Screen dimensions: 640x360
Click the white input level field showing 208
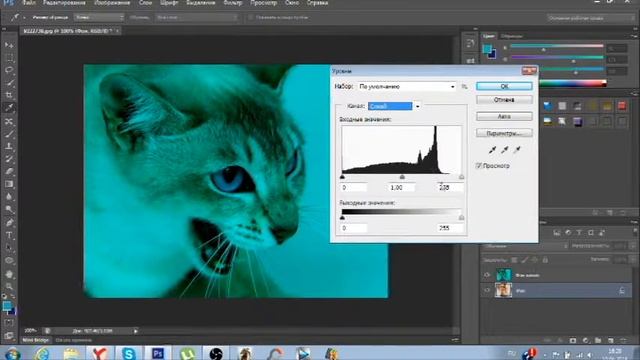451,187
